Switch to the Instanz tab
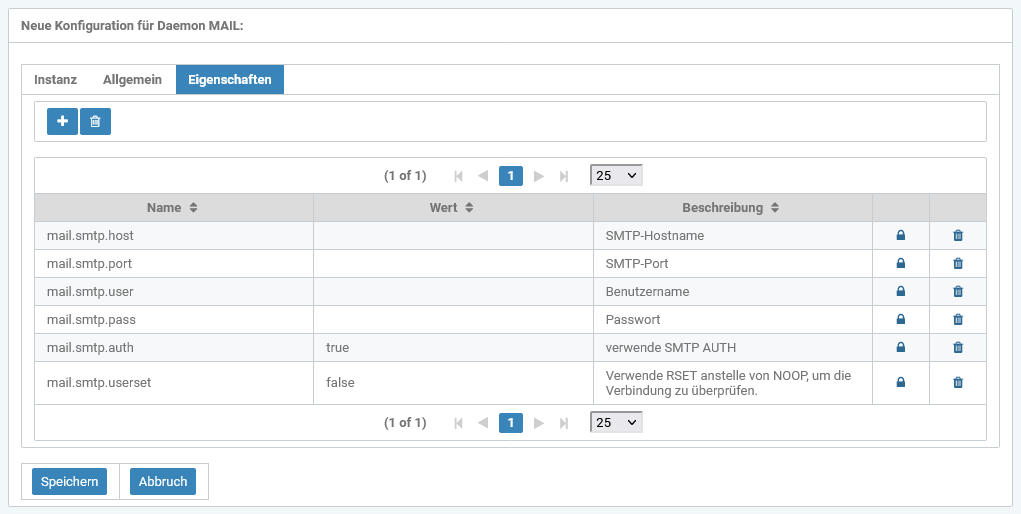Viewport: 1021px width, 514px height. (55, 80)
